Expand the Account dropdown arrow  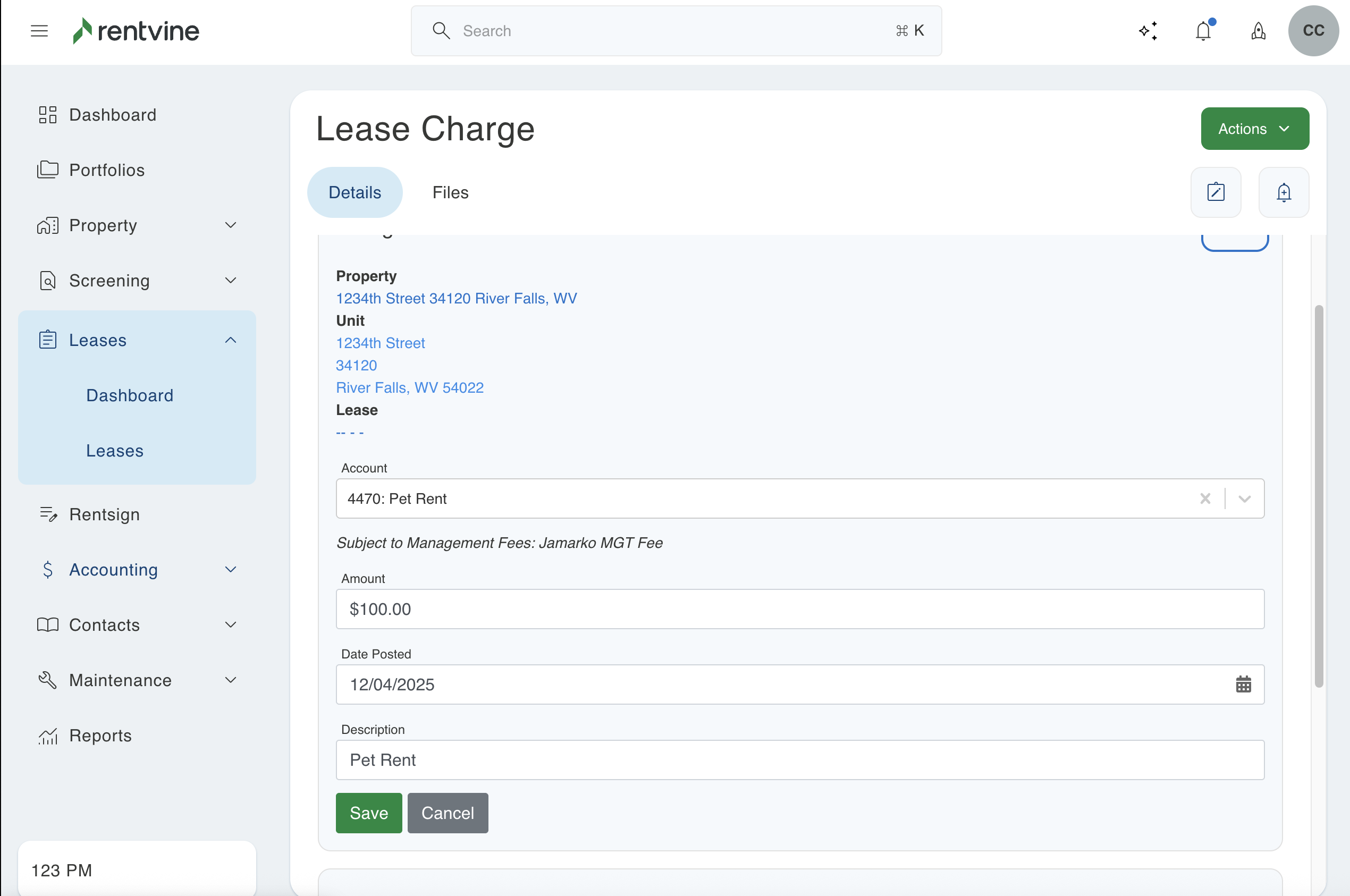tap(1244, 498)
